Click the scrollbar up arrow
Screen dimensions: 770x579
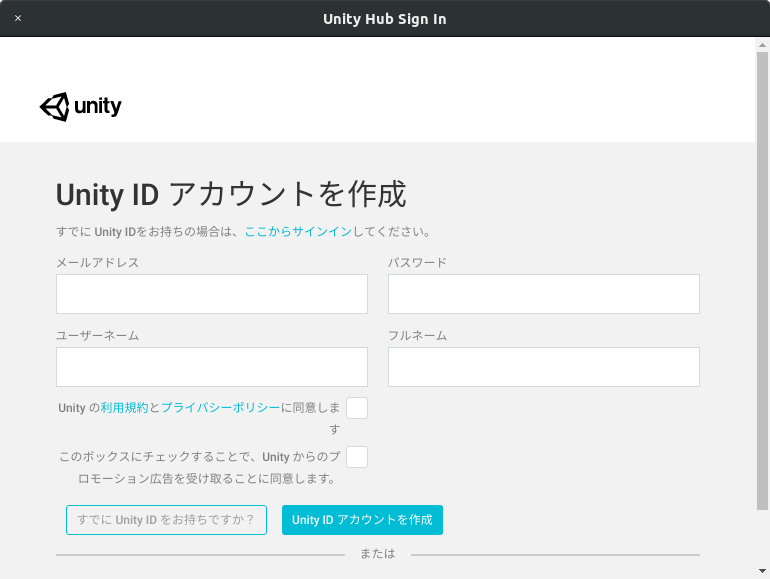click(762, 45)
